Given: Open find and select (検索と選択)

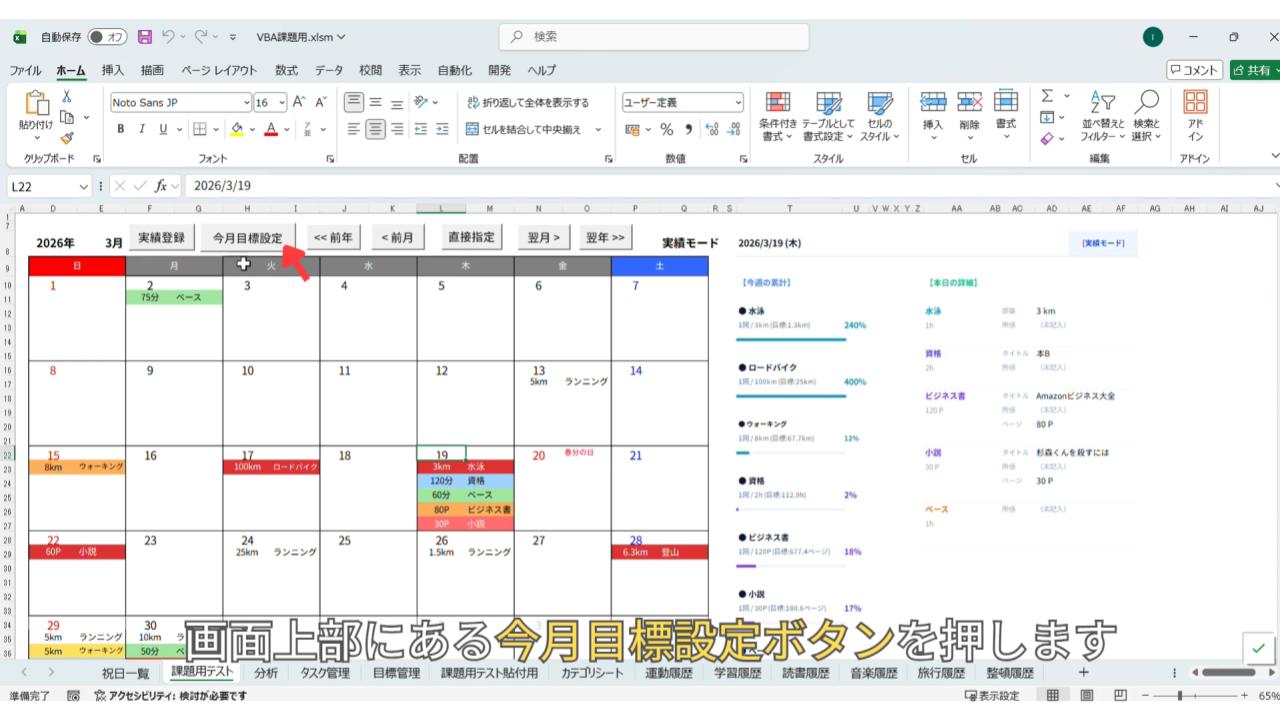Looking at the screenshot, I should (1148, 117).
